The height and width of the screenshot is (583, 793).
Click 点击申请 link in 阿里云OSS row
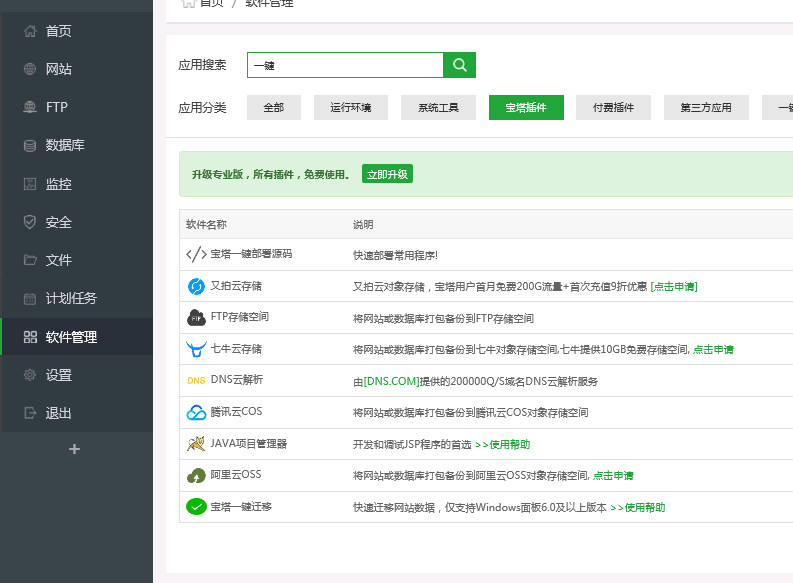(x=613, y=475)
